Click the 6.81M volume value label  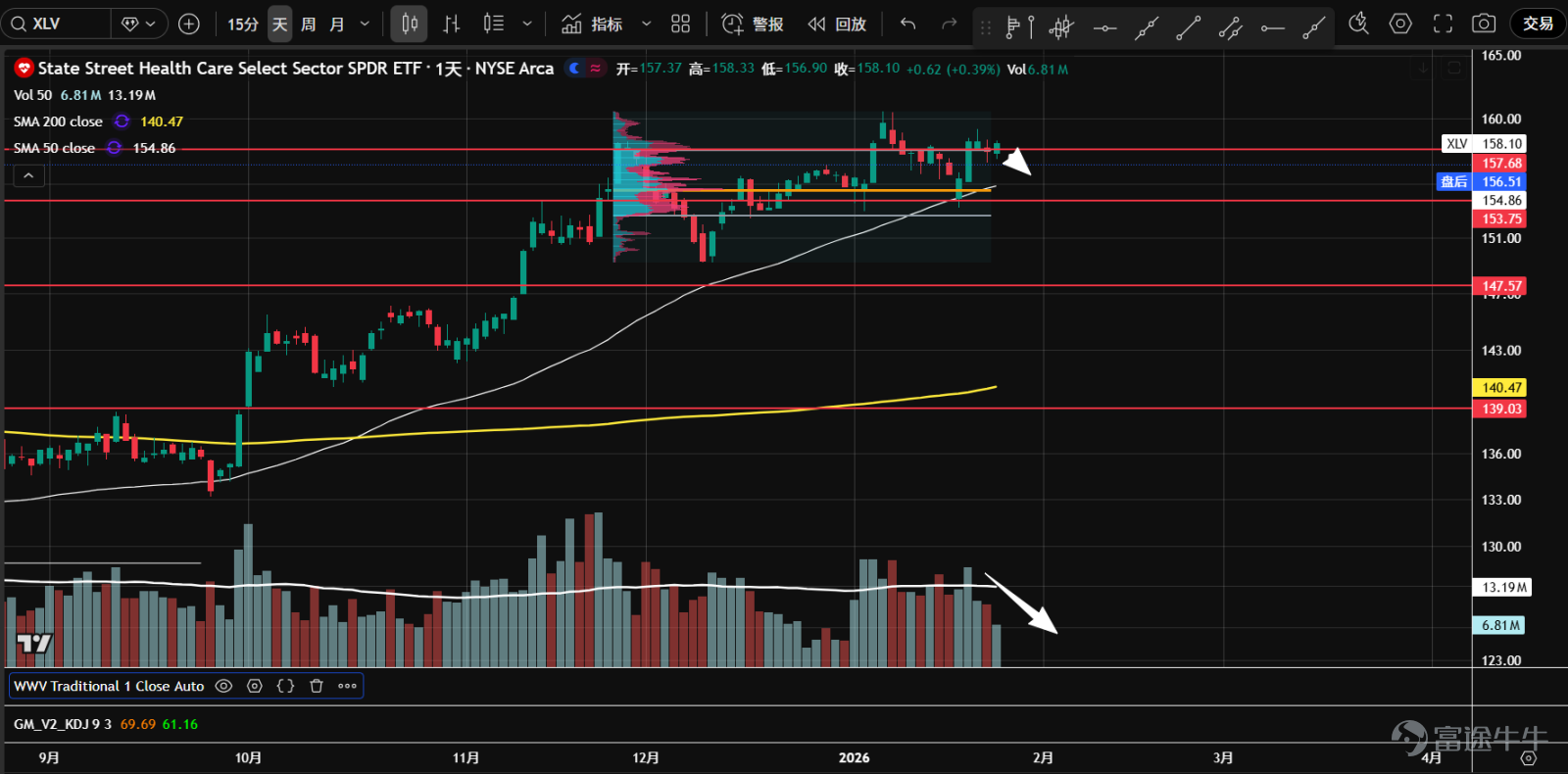point(1499,625)
